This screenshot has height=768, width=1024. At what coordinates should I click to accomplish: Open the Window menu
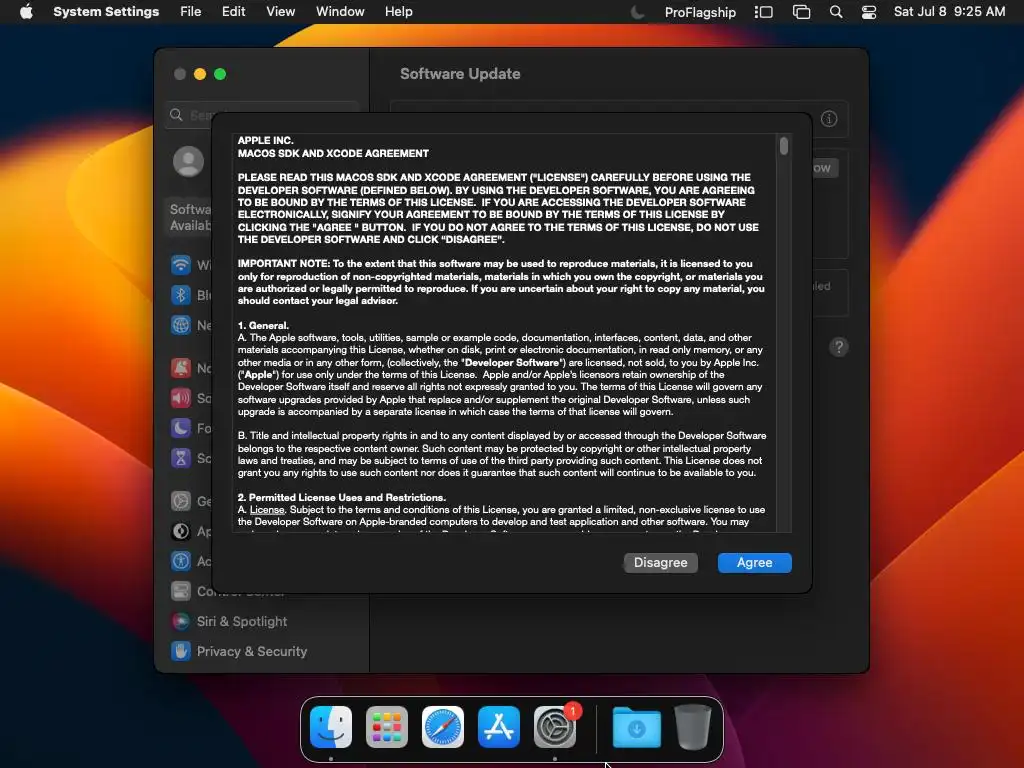(x=340, y=12)
